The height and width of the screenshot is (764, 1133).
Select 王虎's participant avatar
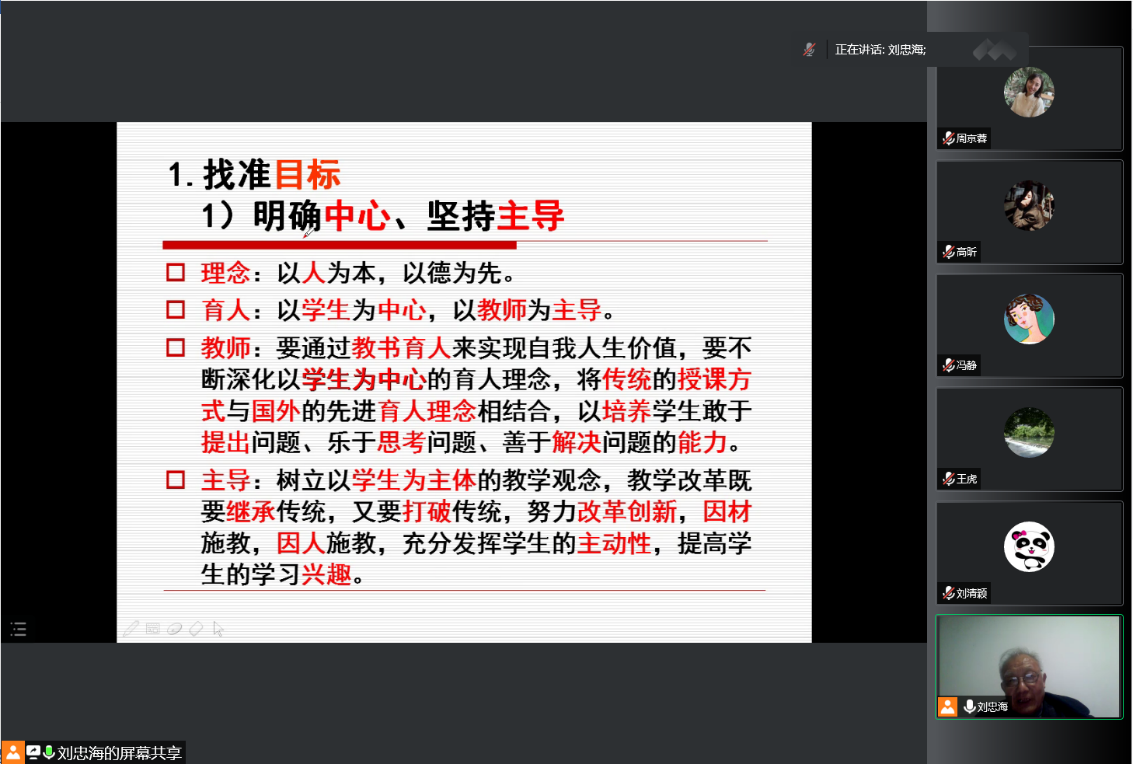pos(1029,433)
